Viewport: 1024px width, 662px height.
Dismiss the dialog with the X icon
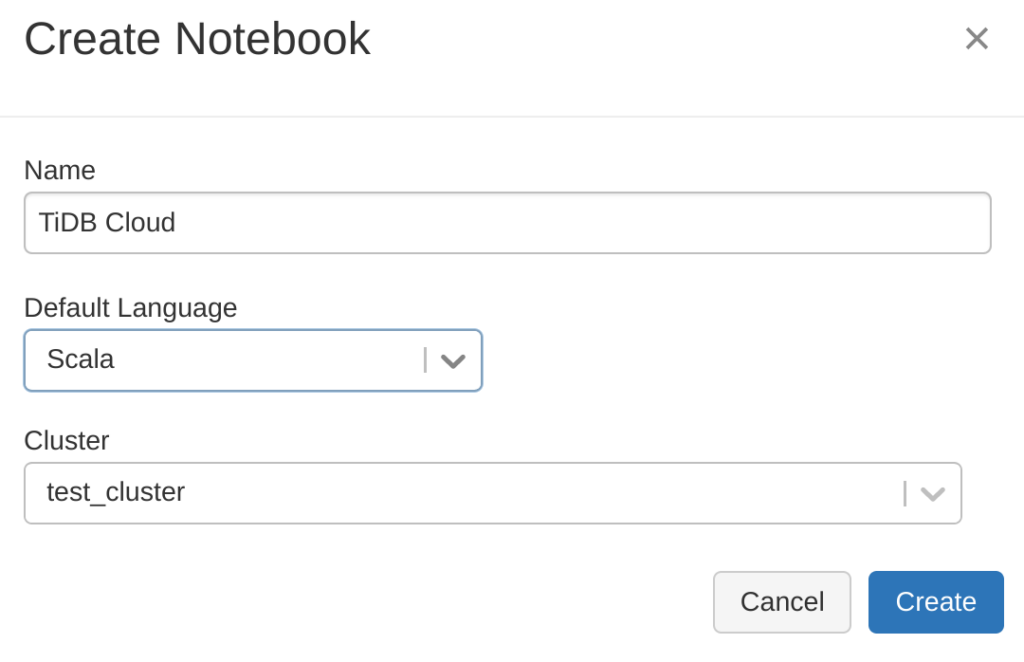[976, 38]
